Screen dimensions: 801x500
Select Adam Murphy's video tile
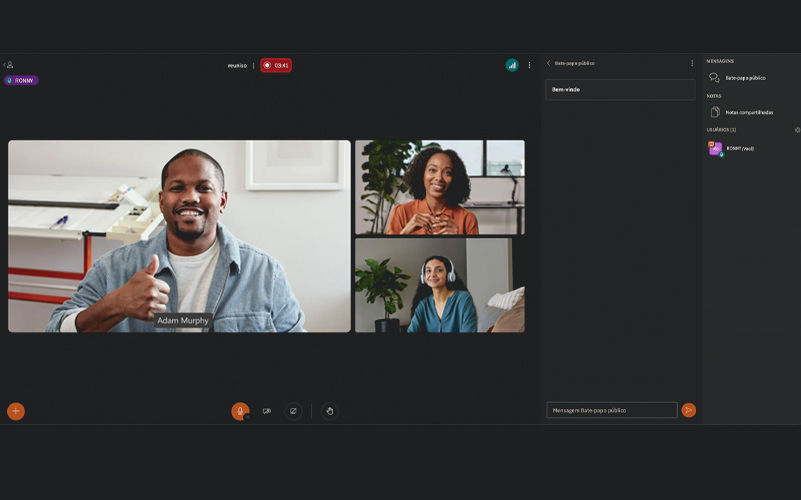pyautogui.click(x=179, y=235)
